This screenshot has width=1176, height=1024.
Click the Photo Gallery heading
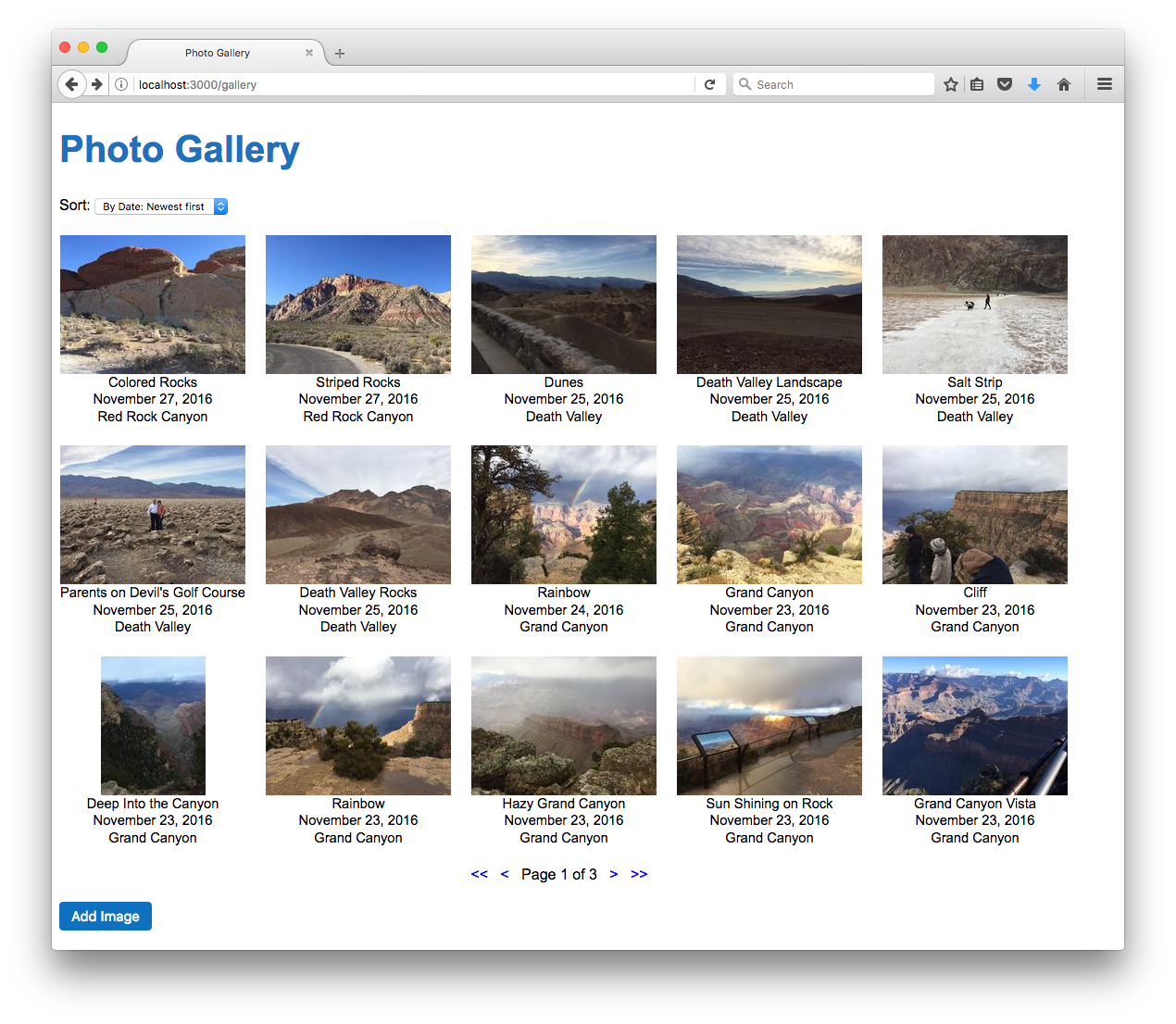180,150
